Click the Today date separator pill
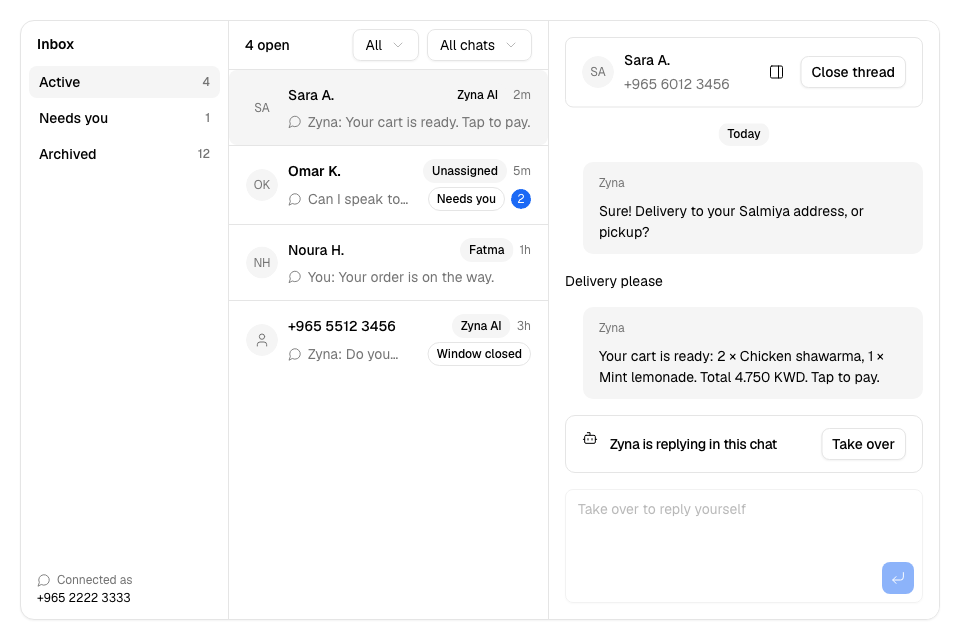This screenshot has width=960, height=640. coord(743,134)
